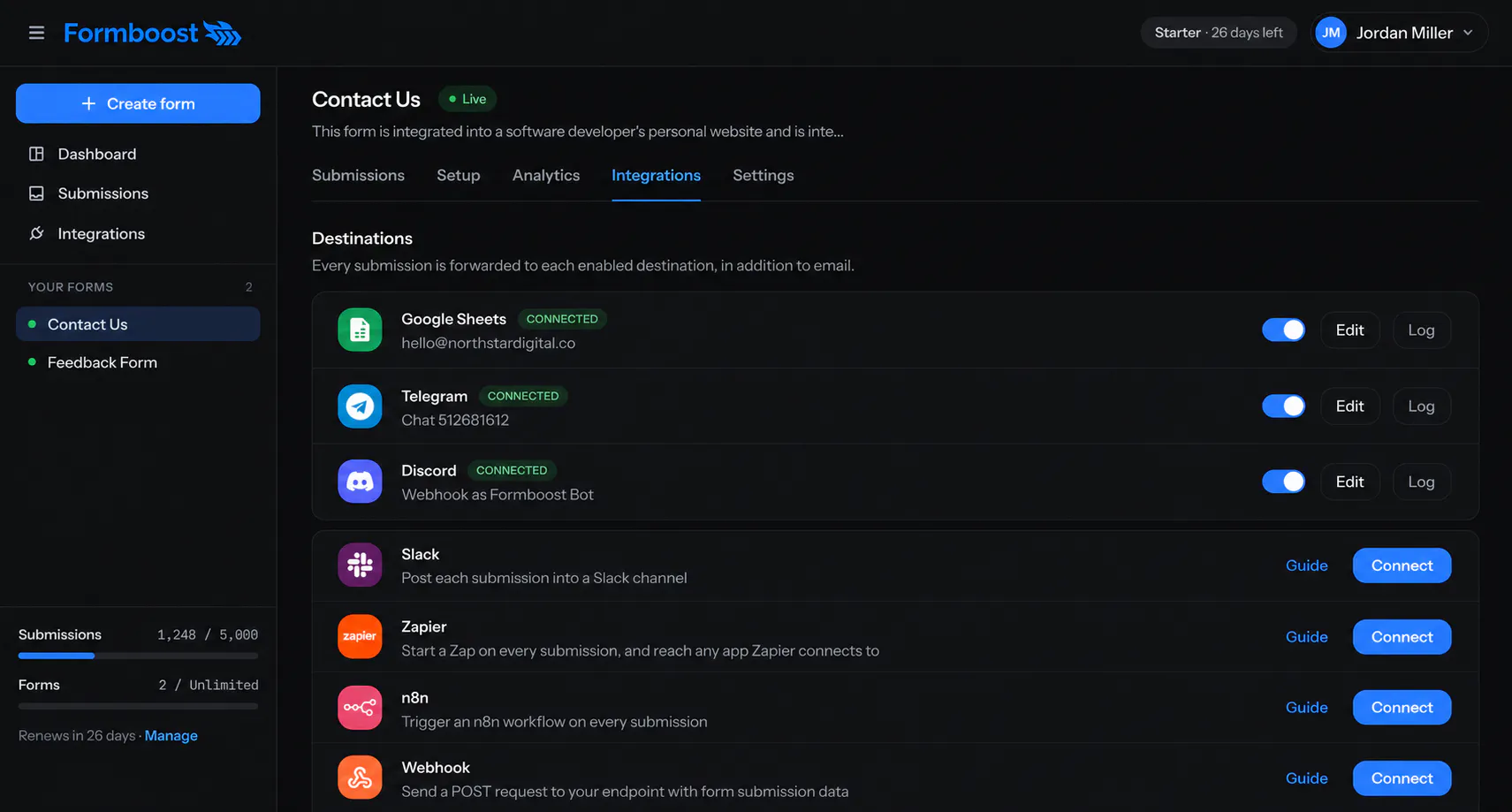The width and height of the screenshot is (1512, 812).
Task: Turn off the Telegram destination toggle
Action: pos(1283,406)
